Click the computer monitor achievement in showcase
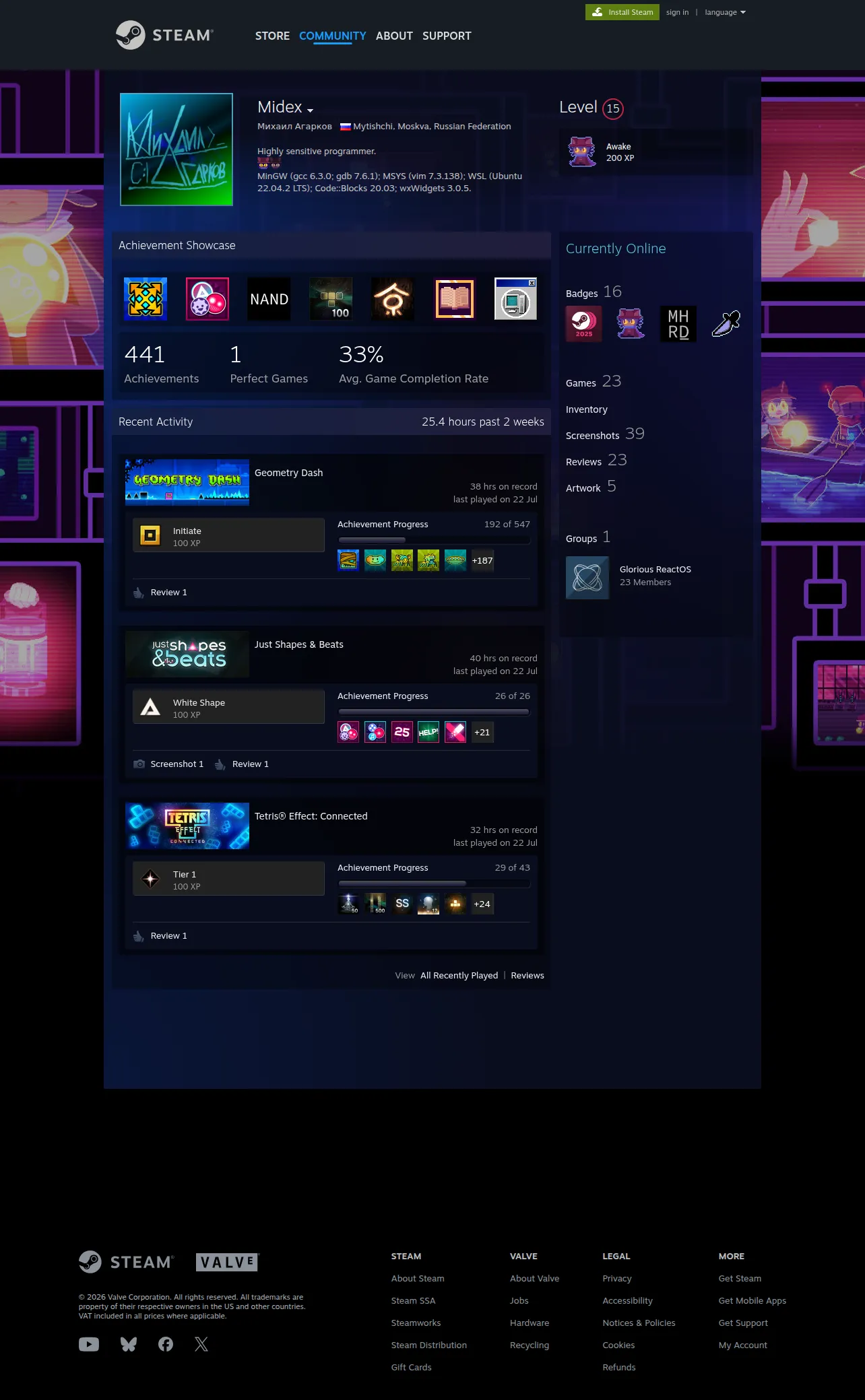Viewport: 865px width, 1400px height. [515, 299]
